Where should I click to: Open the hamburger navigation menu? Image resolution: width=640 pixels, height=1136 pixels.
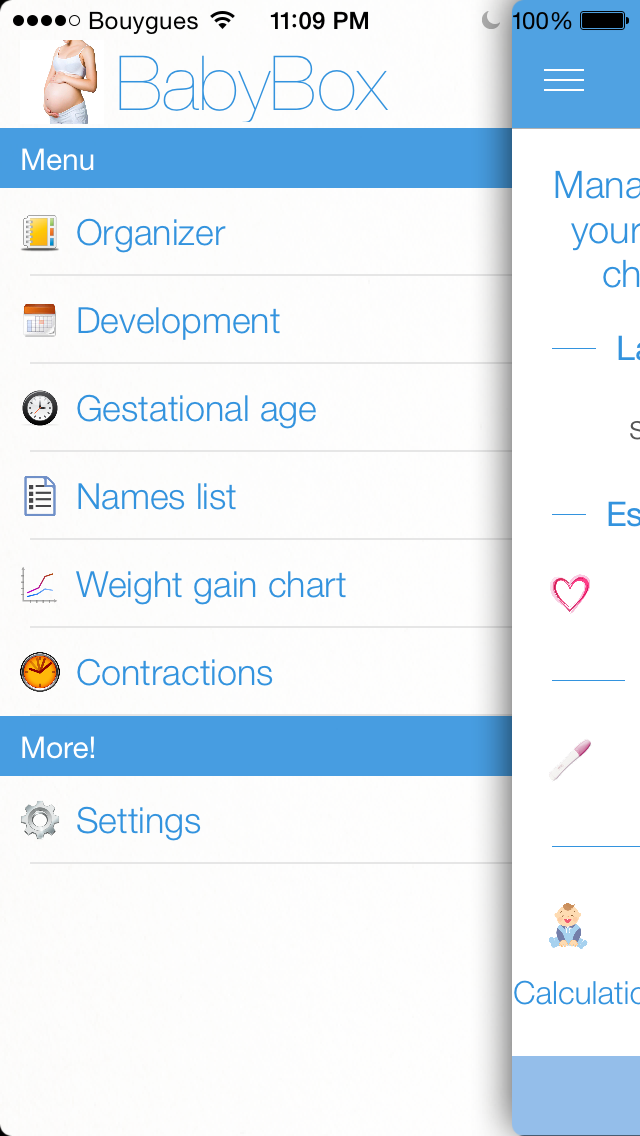coord(563,80)
